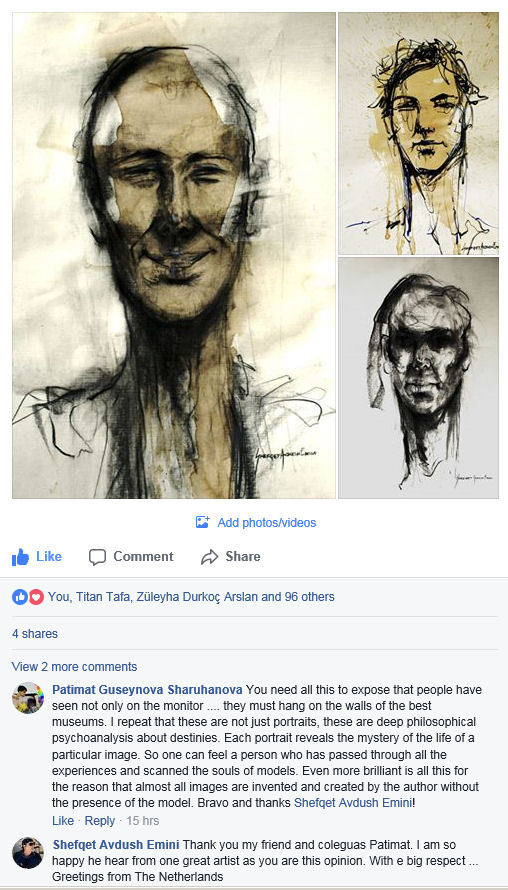Expand View 2 more comments
508x890 pixels.
(x=74, y=666)
